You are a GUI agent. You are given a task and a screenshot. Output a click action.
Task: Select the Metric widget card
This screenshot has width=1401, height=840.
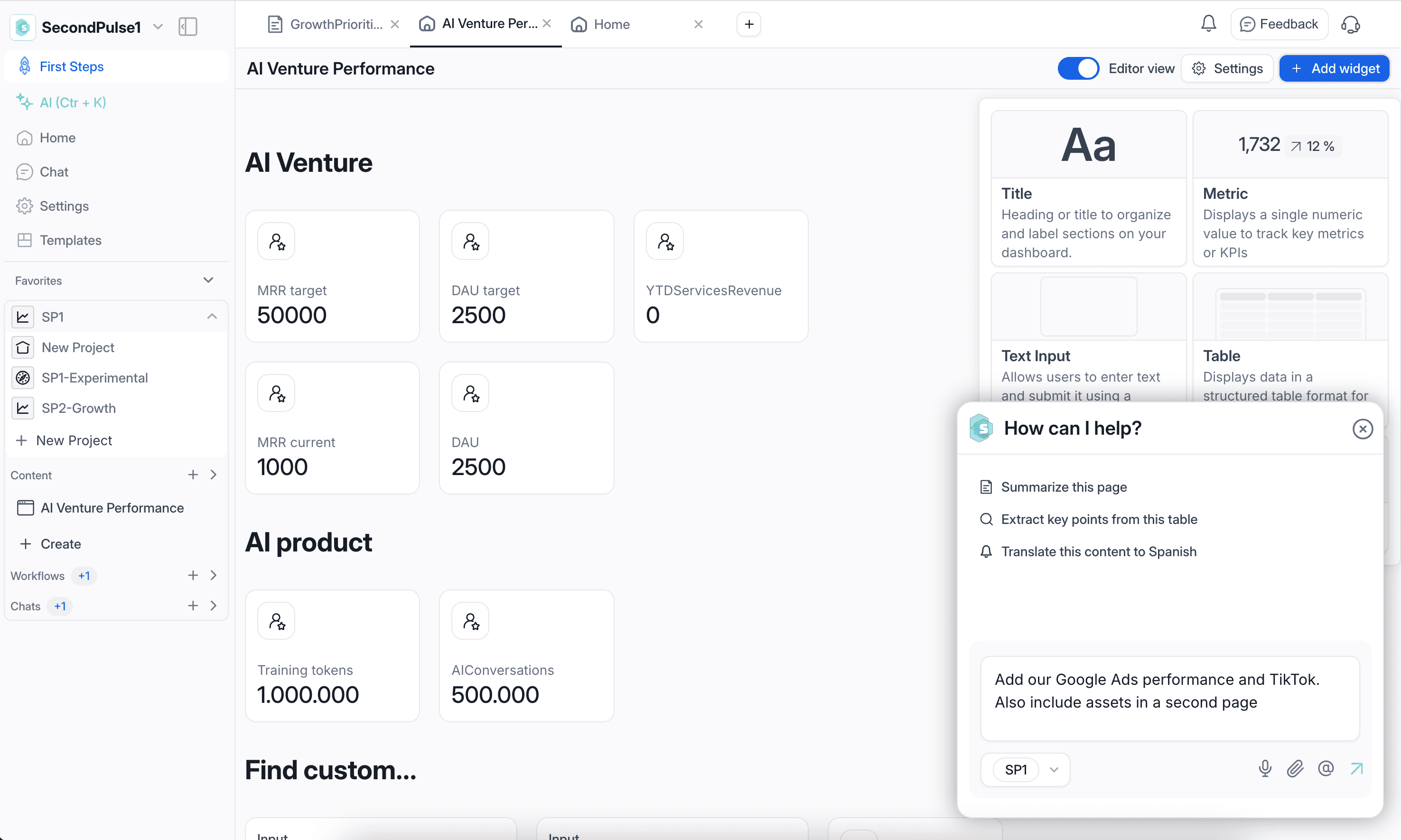[1289, 188]
